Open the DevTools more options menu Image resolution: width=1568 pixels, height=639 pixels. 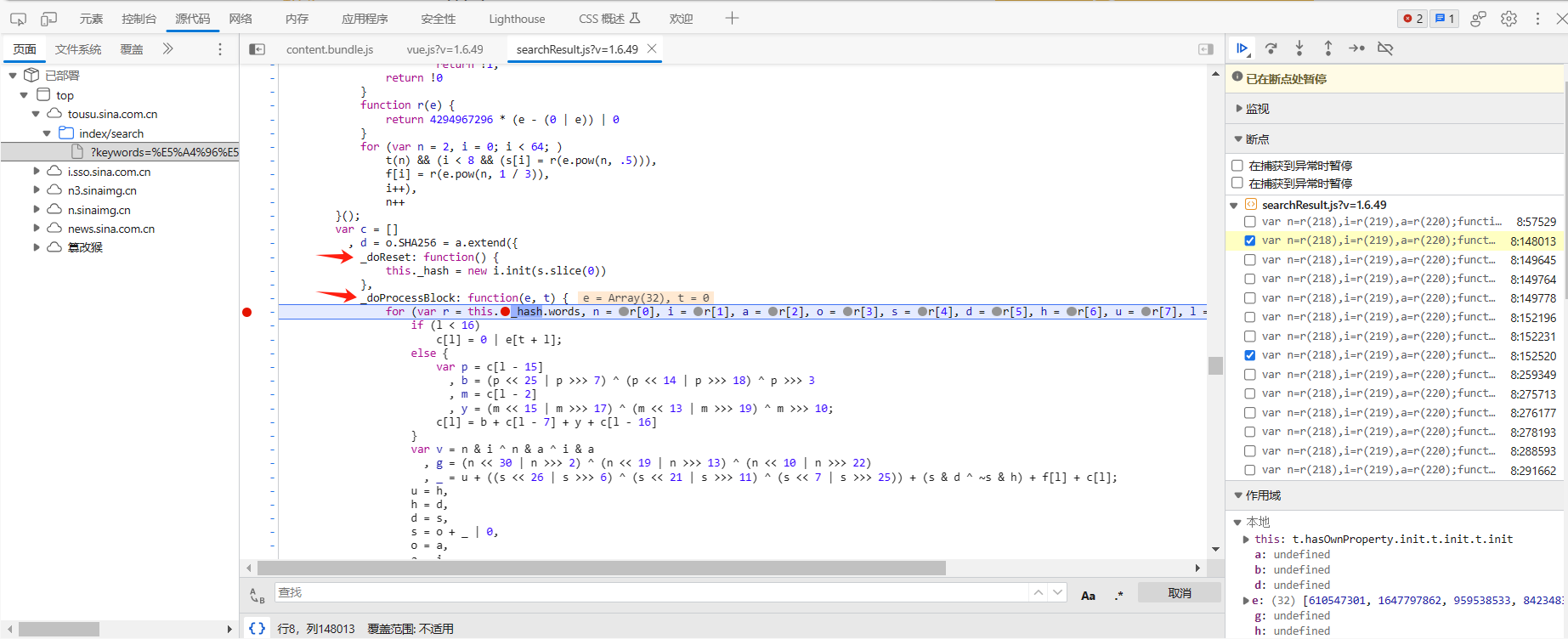pyautogui.click(x=1537, y=19)
